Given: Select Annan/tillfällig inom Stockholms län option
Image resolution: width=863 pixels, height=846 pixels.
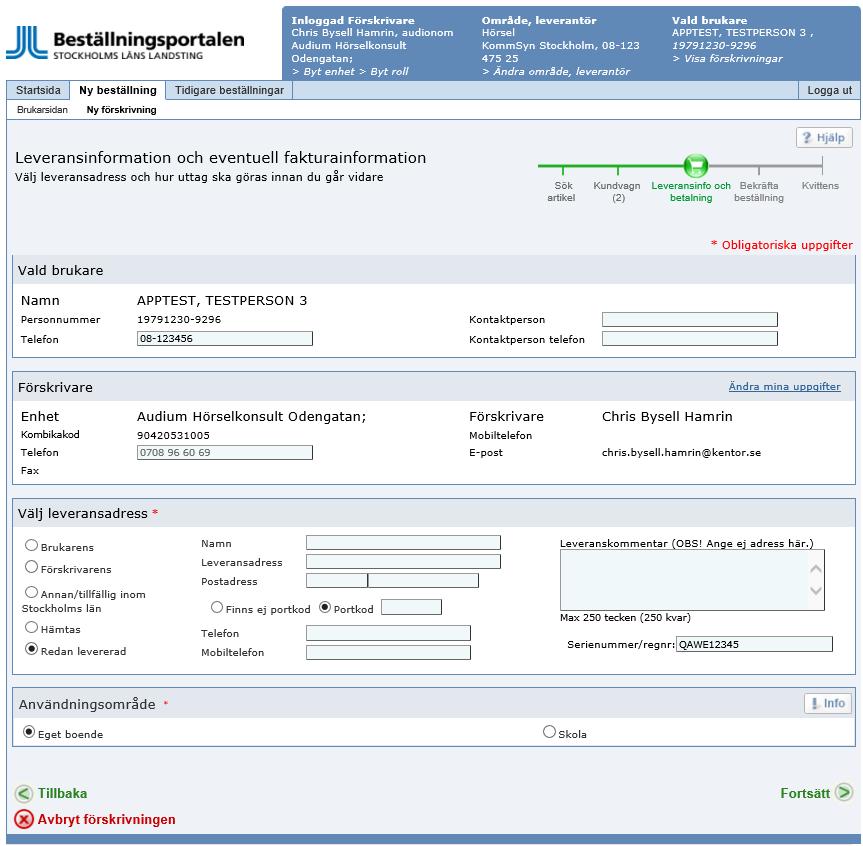Looking at the screenshot, I should click(x=31, y=592).
